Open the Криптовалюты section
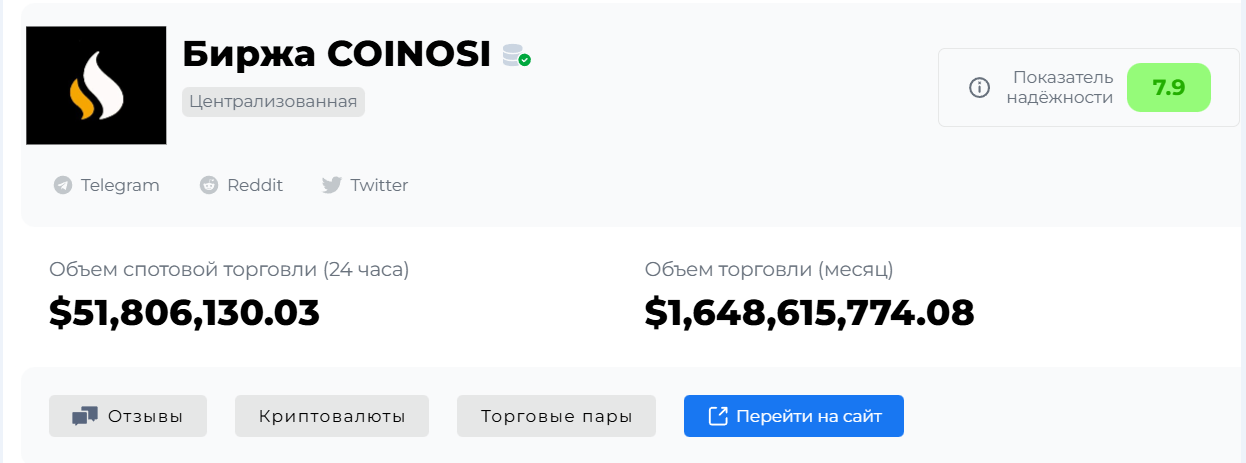 tap(332, 417)
